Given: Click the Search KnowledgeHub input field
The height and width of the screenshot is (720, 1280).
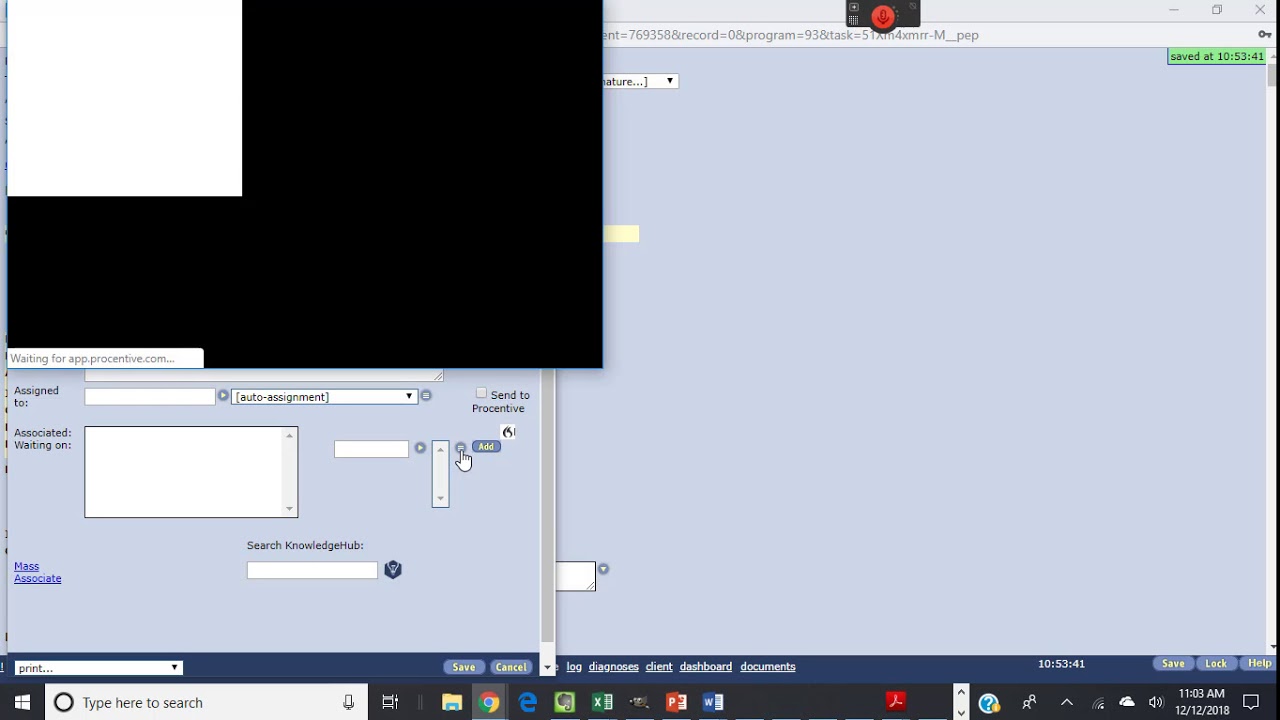Looking at the screenshot, I should click(312, 570).
